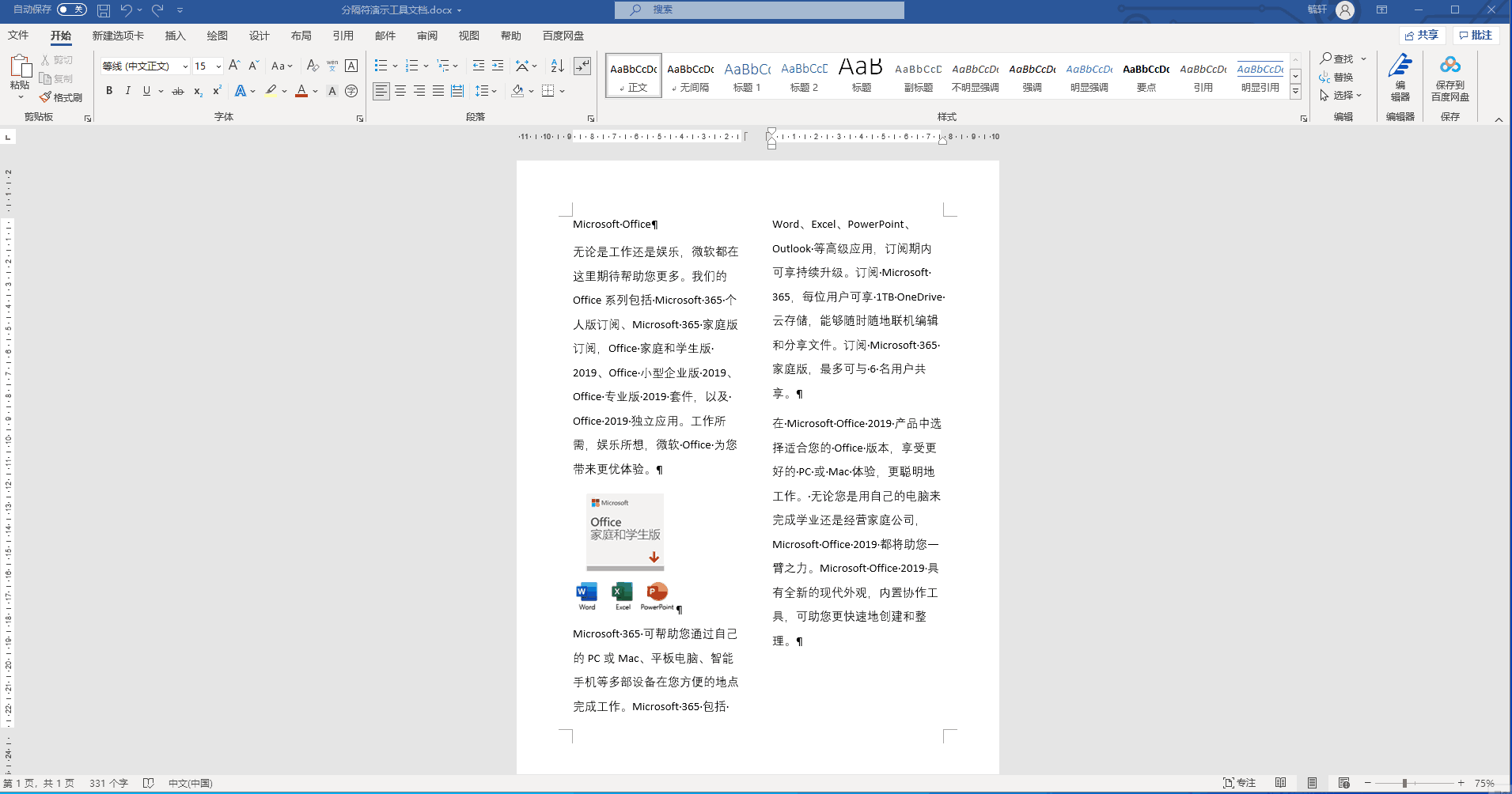Click the Share (共享) button

(x=1422, y=36)
